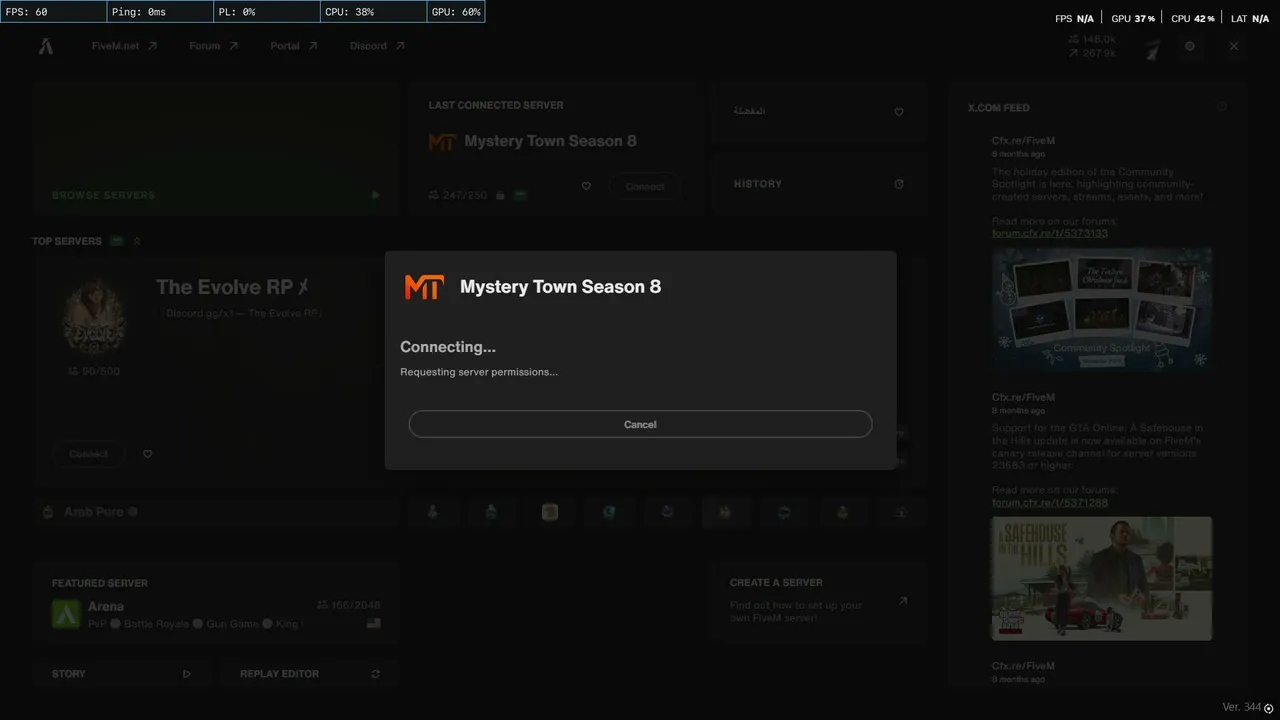Click the fifth server icon in the strip
The width and height of the screenshot is (1280, 720).
click(667, 512)
